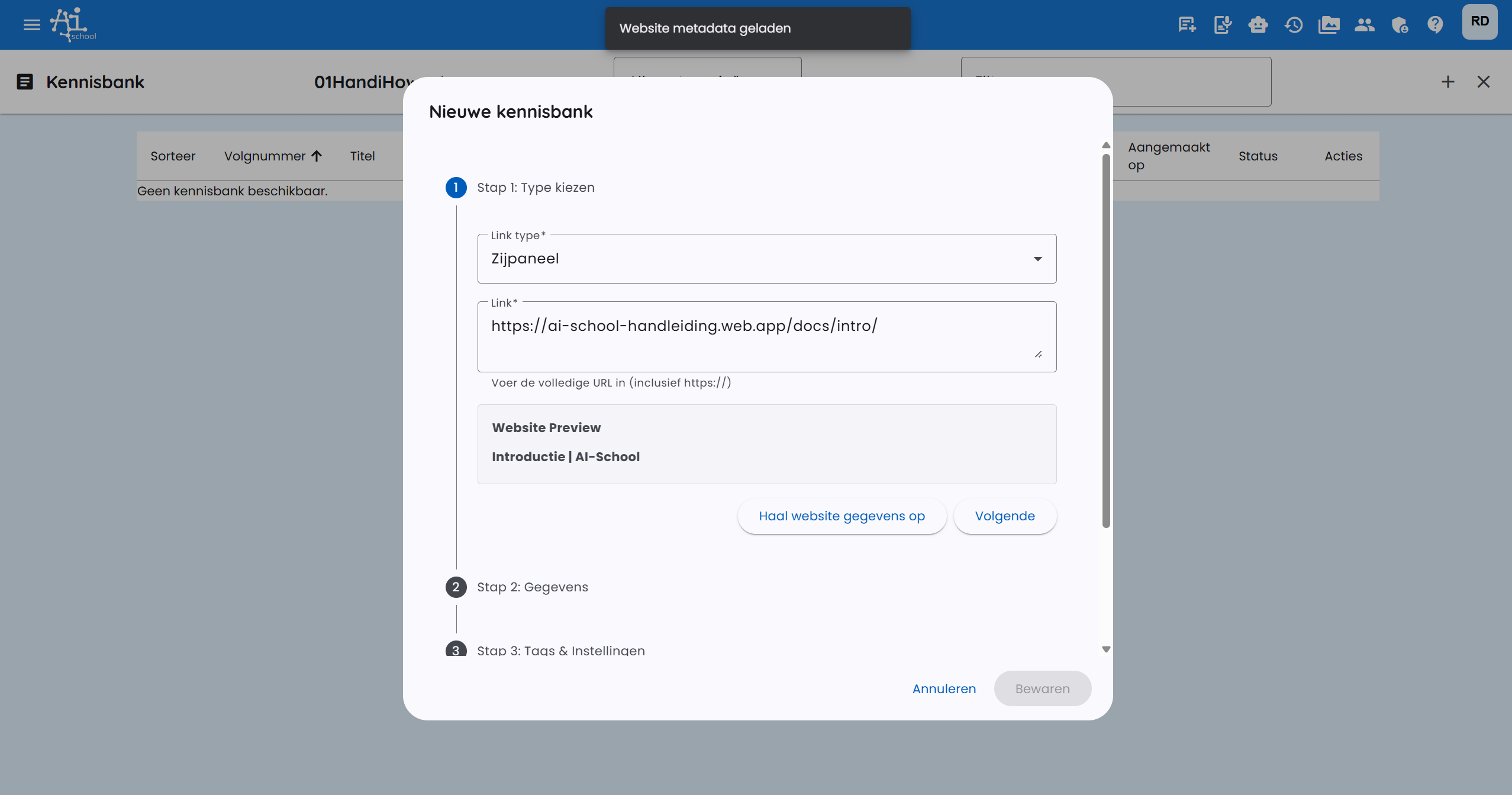Open the help section

pos(1436,24)
